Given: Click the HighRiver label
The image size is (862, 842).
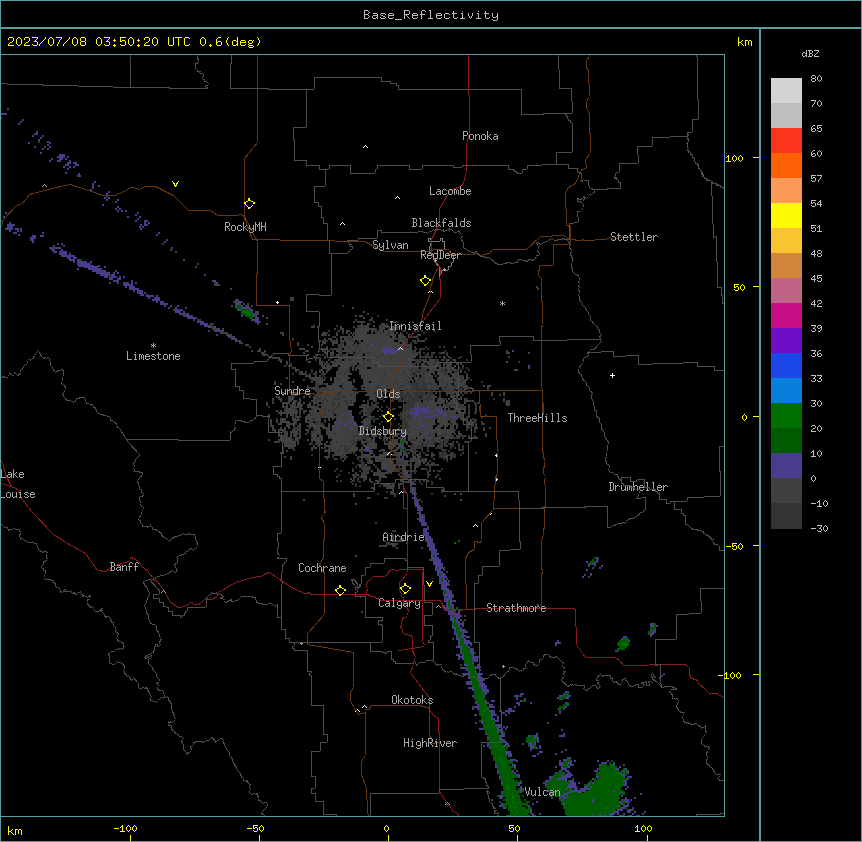Looking at the screenshot, I should 430,743.
